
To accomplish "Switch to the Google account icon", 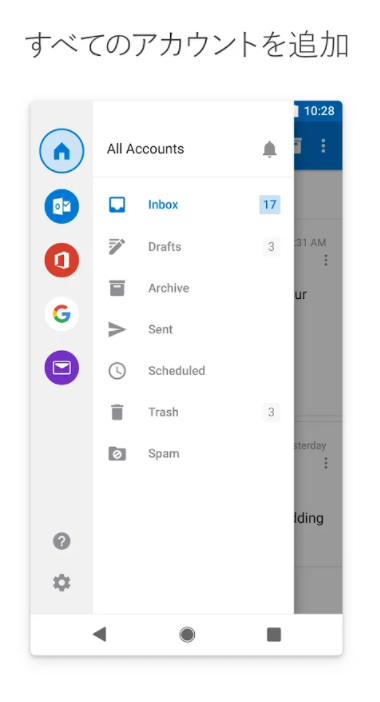I will pyautogui.click(x=62, y=314).
